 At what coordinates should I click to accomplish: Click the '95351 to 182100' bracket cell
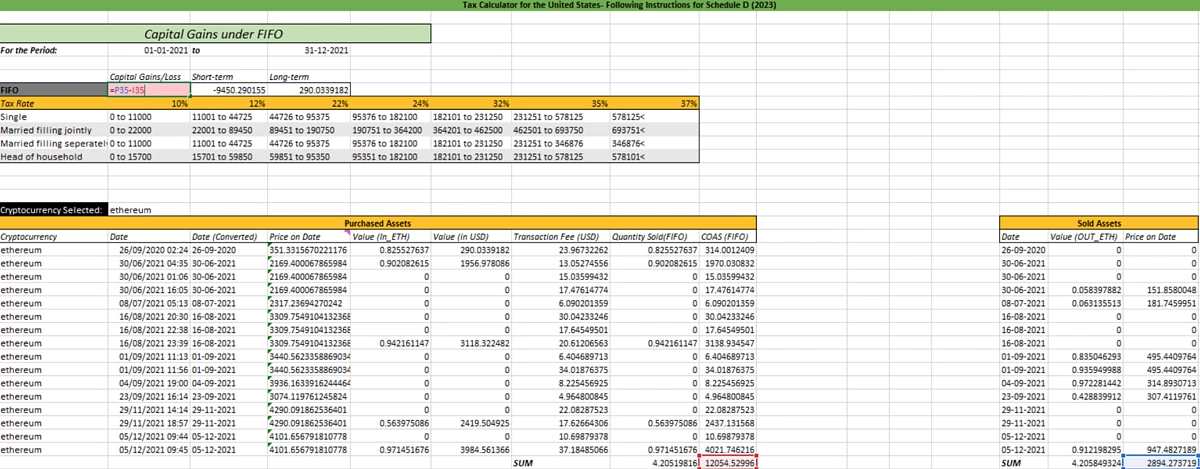pyautogui.click(x=390, y=156)
